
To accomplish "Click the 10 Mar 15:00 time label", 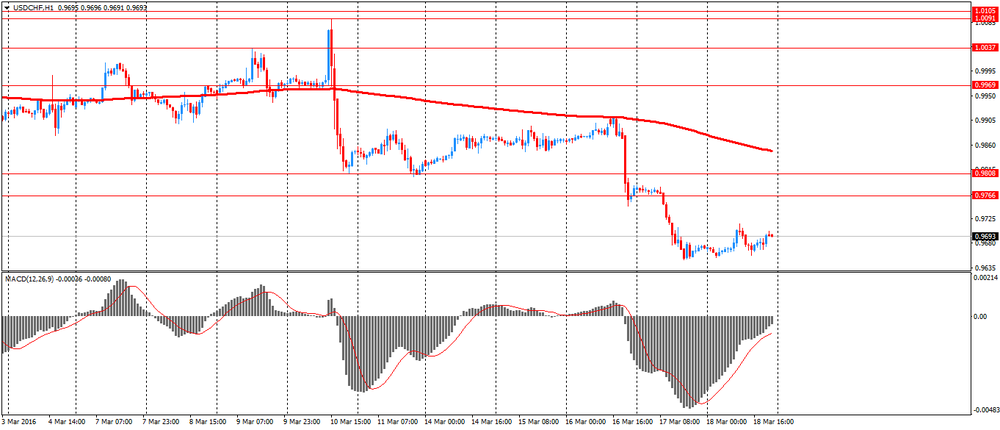I will (349, 422).
